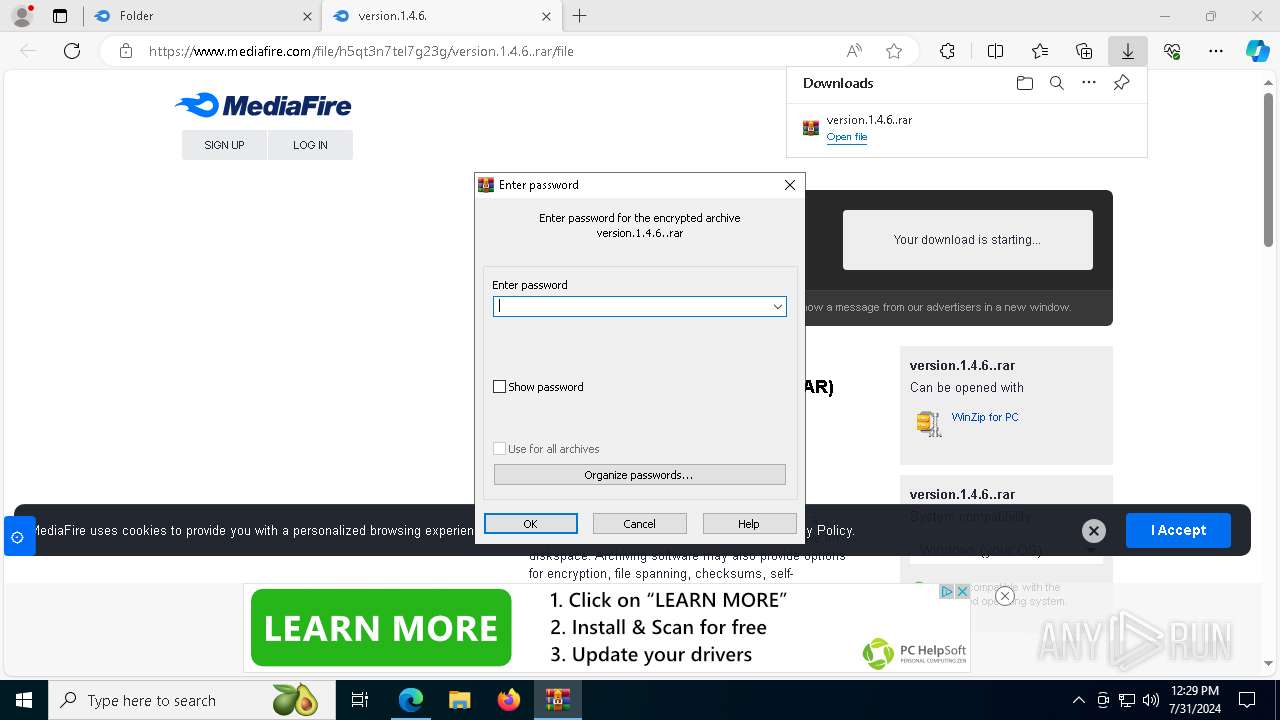Click the Windows Start button

24,700
